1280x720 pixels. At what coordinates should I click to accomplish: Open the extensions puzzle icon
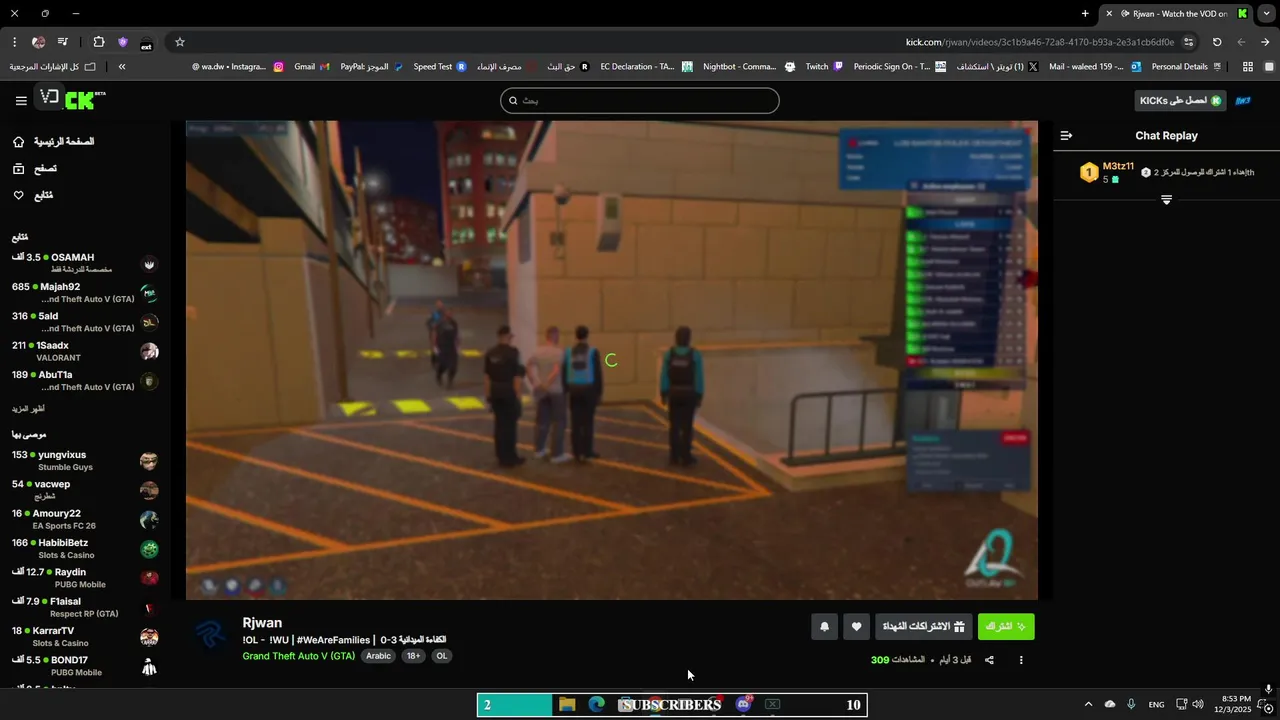pyautogui.click(x=98, y=42)
